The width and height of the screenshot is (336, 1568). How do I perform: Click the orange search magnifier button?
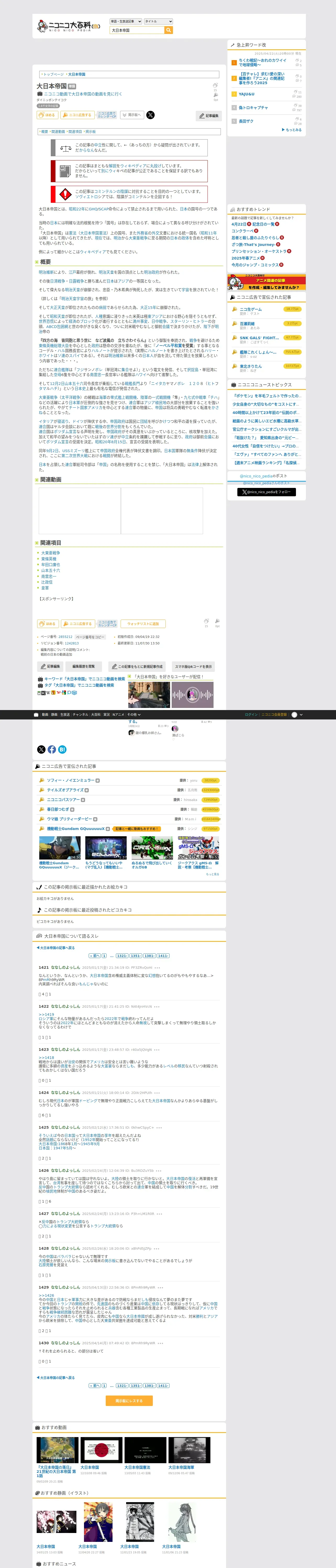(168, 30)
